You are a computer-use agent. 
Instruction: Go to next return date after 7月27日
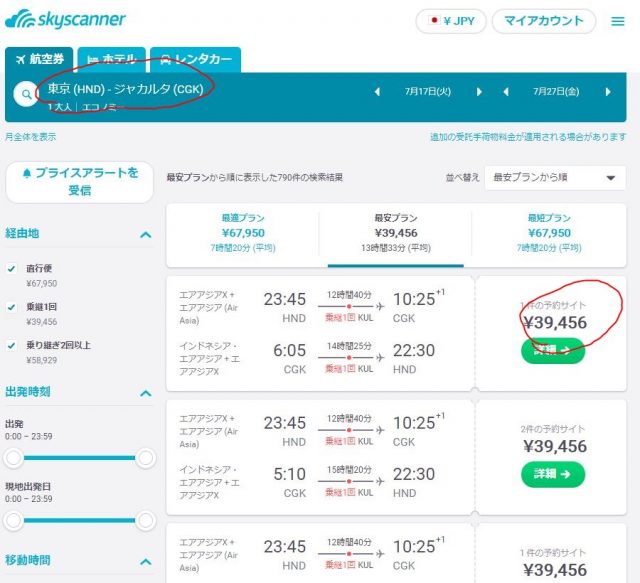coord(608,92)
